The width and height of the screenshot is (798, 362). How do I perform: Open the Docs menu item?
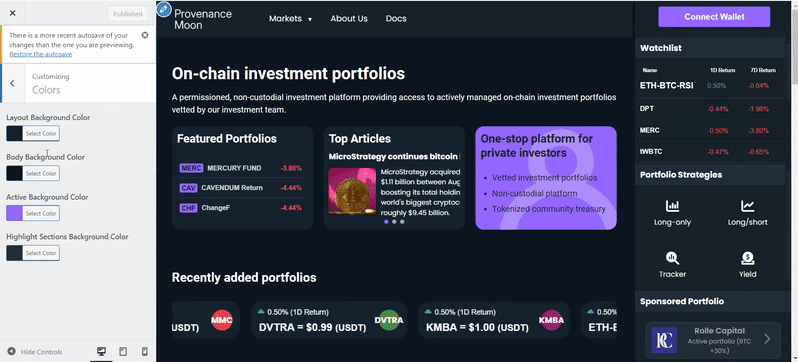(x=396, y=19)
